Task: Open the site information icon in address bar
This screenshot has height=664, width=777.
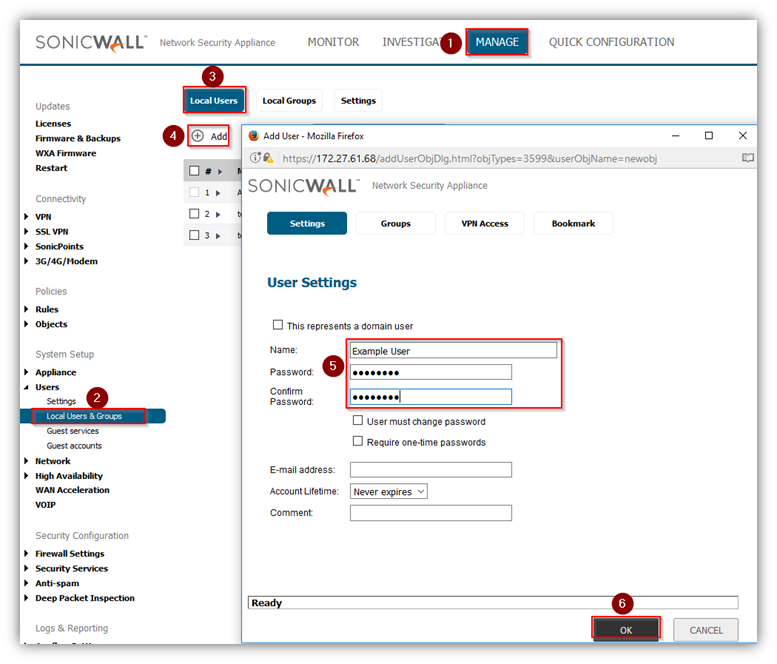Action: [x=255, y=158]
